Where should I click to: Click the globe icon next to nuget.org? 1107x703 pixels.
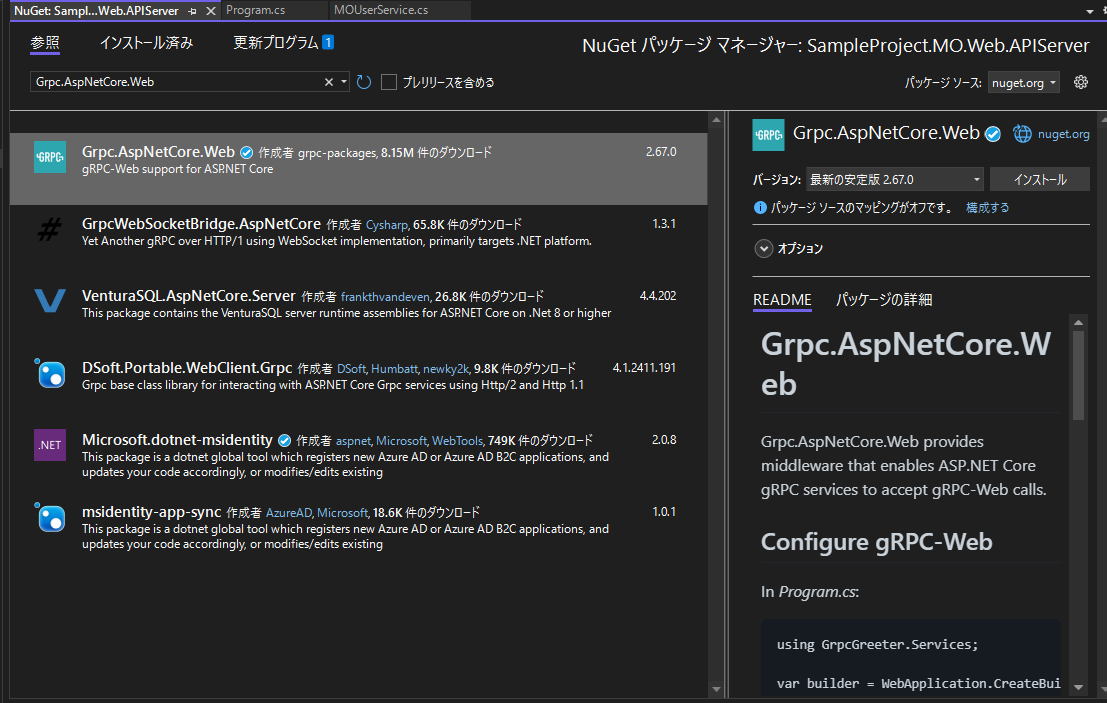point(1022,133)
